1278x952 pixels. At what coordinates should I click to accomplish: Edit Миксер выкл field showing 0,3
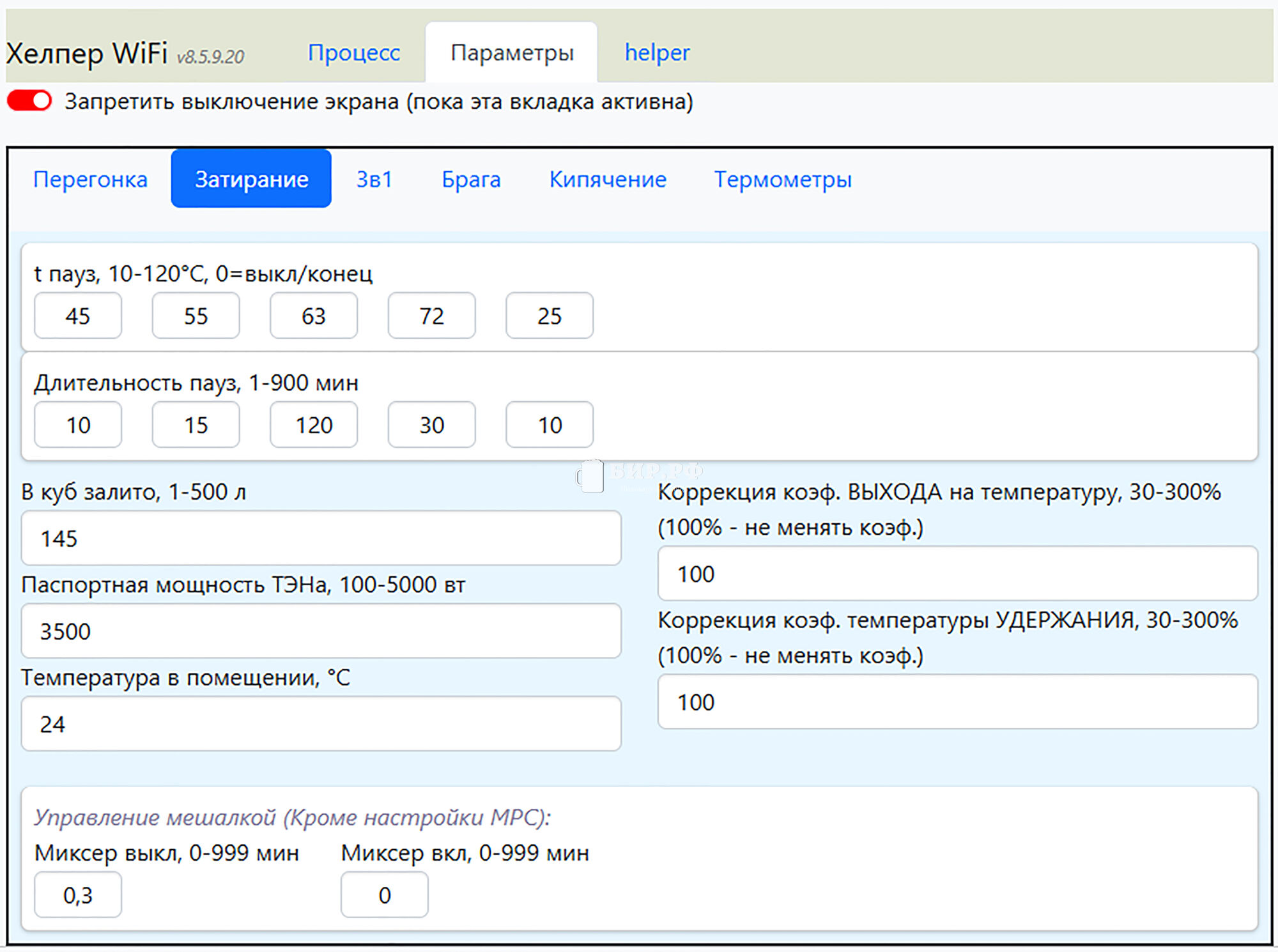tap(78, 895)
